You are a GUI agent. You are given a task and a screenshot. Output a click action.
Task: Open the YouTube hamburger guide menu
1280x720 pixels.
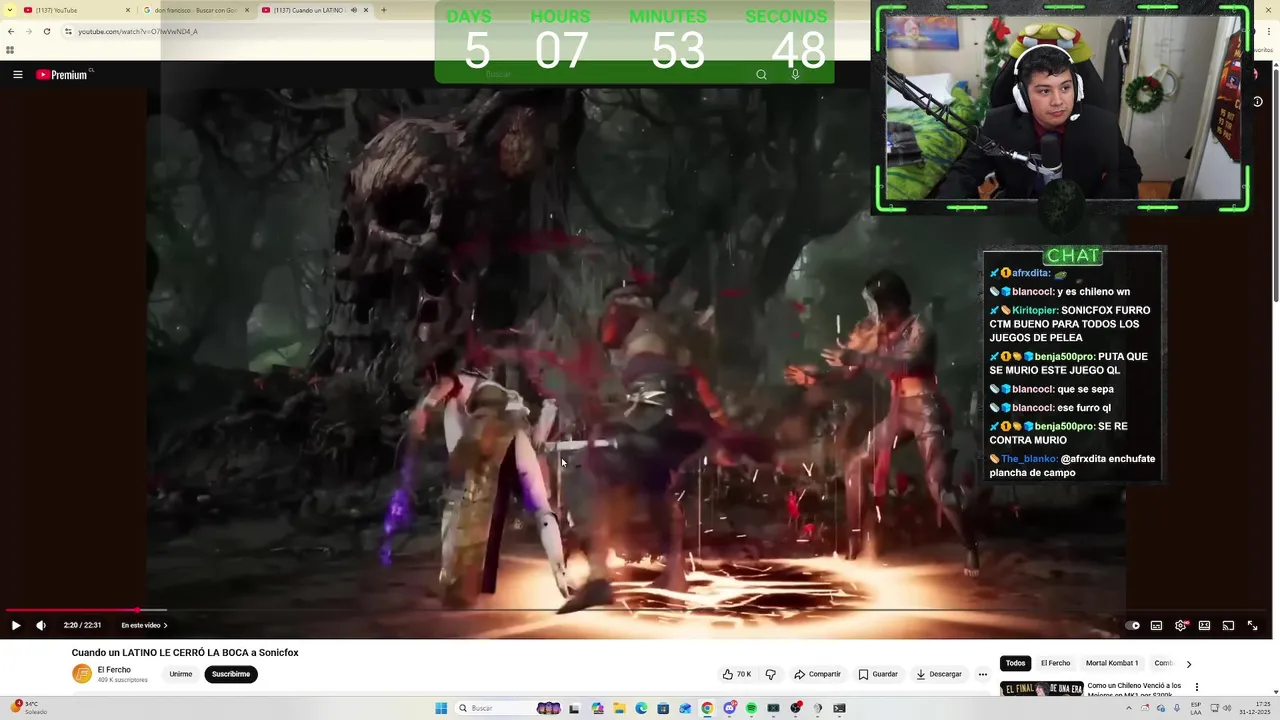[17, 74]
